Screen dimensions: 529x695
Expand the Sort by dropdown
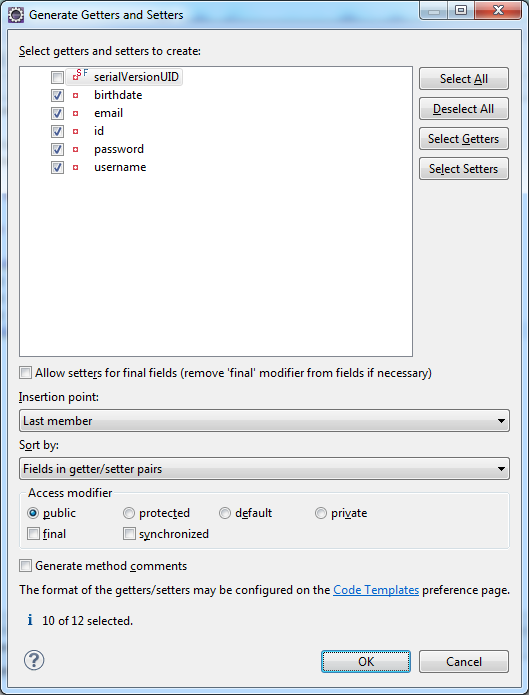[x=264, y=469]
